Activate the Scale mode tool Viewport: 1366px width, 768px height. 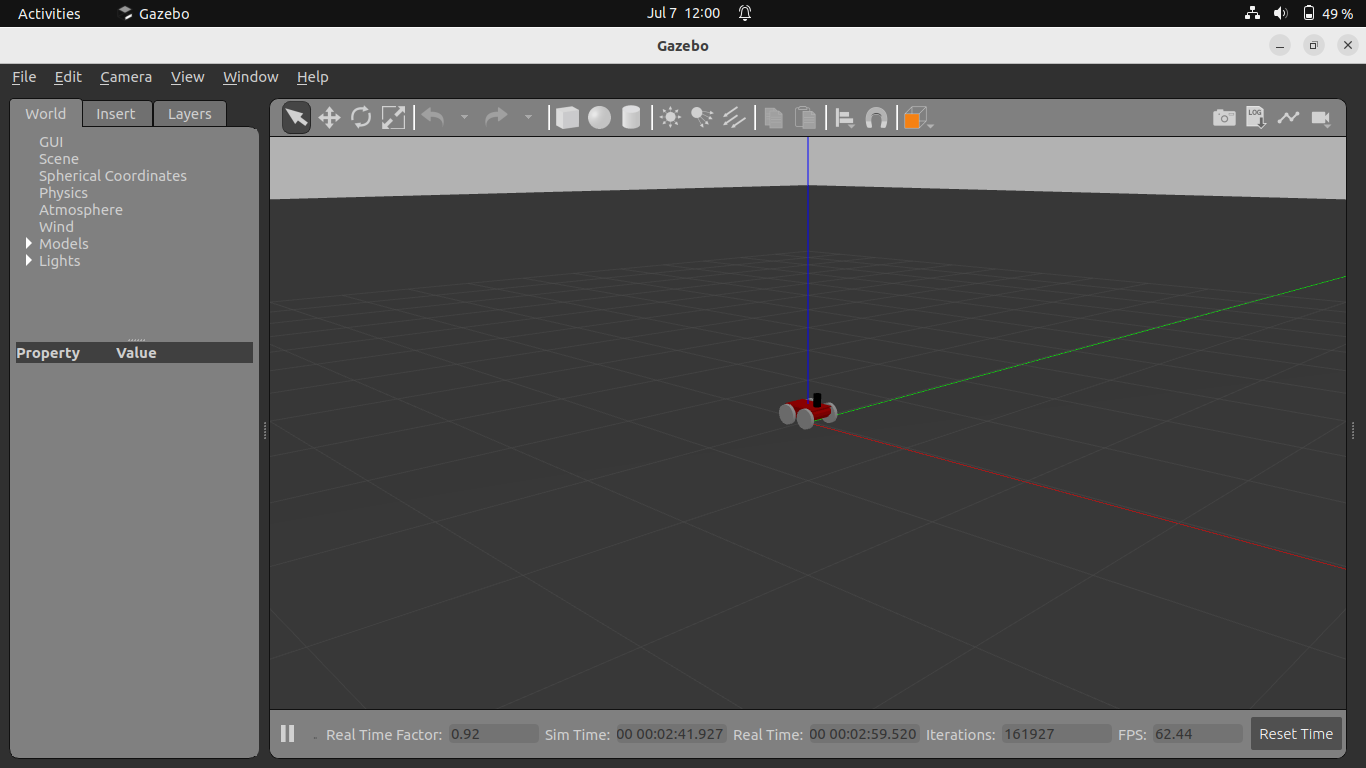pos(394,118)
